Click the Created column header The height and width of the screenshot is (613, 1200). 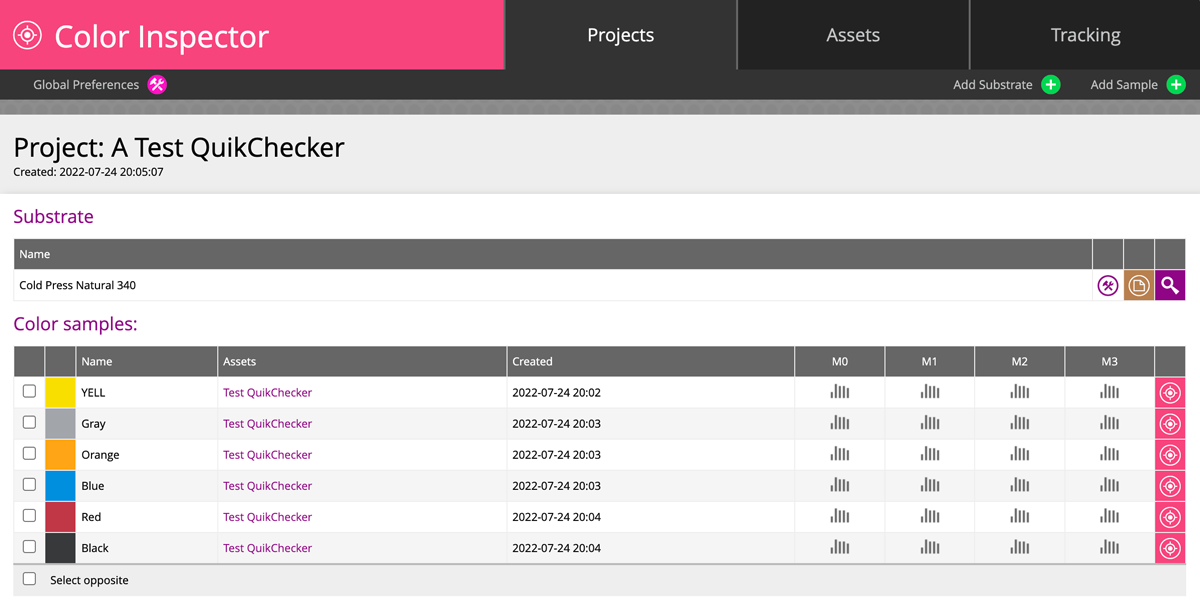coord(651,362)
